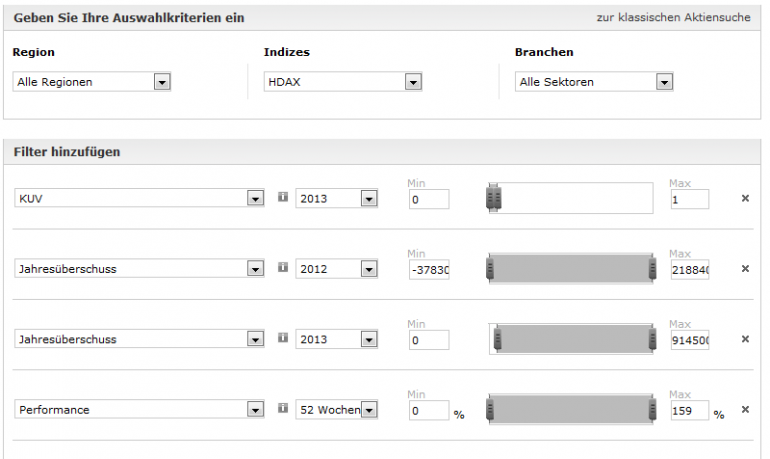Remove the KUV filter row

pyautogui.click(x=744, y=199)
